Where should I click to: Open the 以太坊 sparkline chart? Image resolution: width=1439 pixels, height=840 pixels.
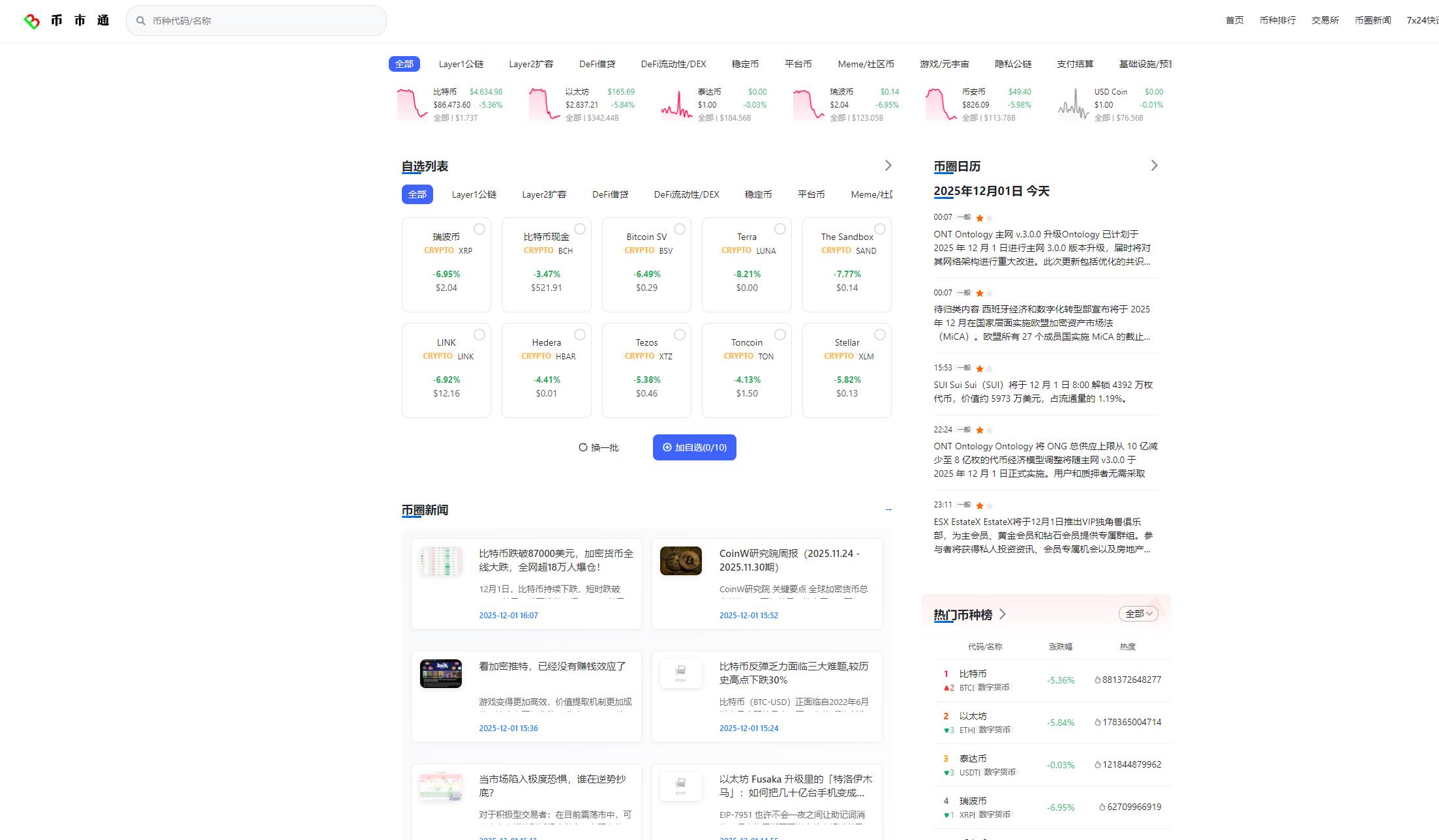pyautogui.click(x=543, y=103)
